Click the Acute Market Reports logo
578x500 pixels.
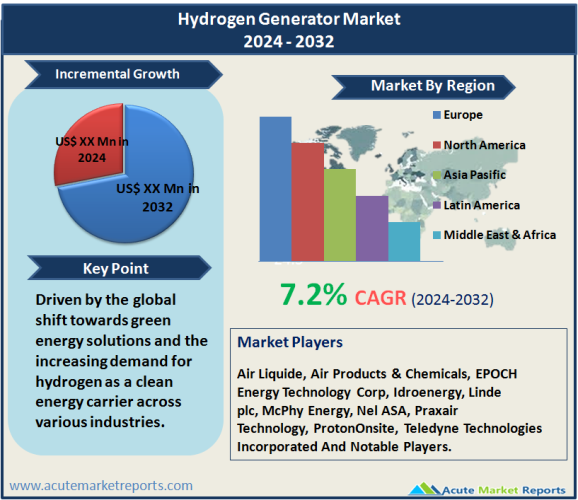pyautogui.click(x=487, y=489)
